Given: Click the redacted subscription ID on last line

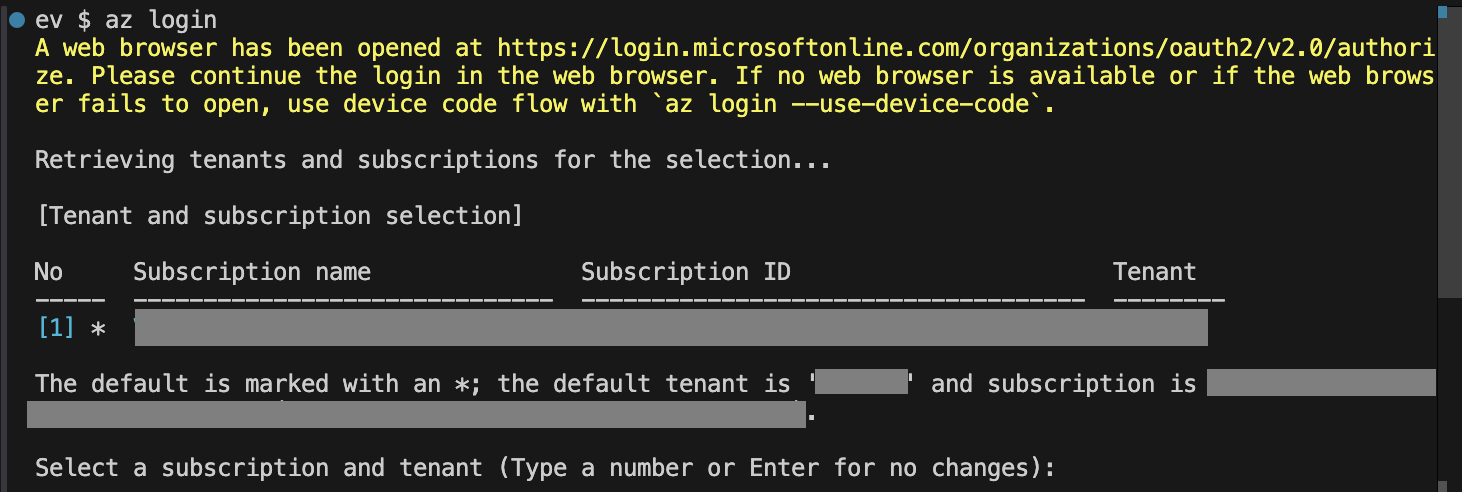Looking at the screenshot, I should click(x=416, y=413).
